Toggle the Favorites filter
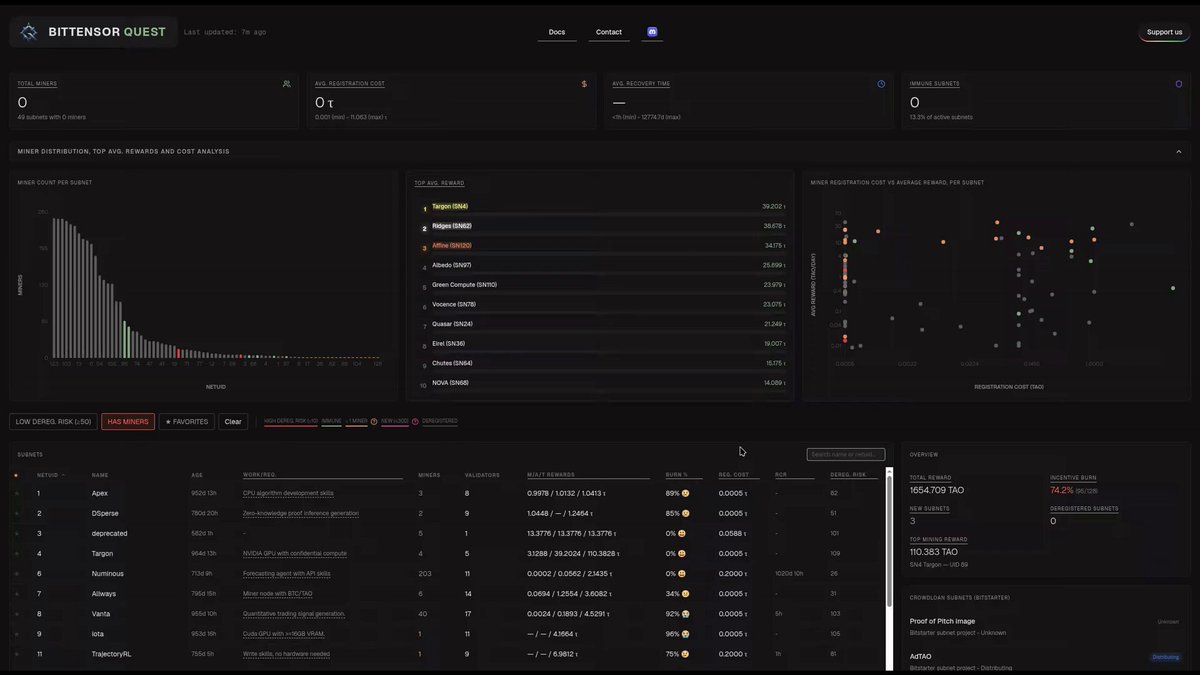The height and width of the screenshot is (675, 1200). point(187,421)
